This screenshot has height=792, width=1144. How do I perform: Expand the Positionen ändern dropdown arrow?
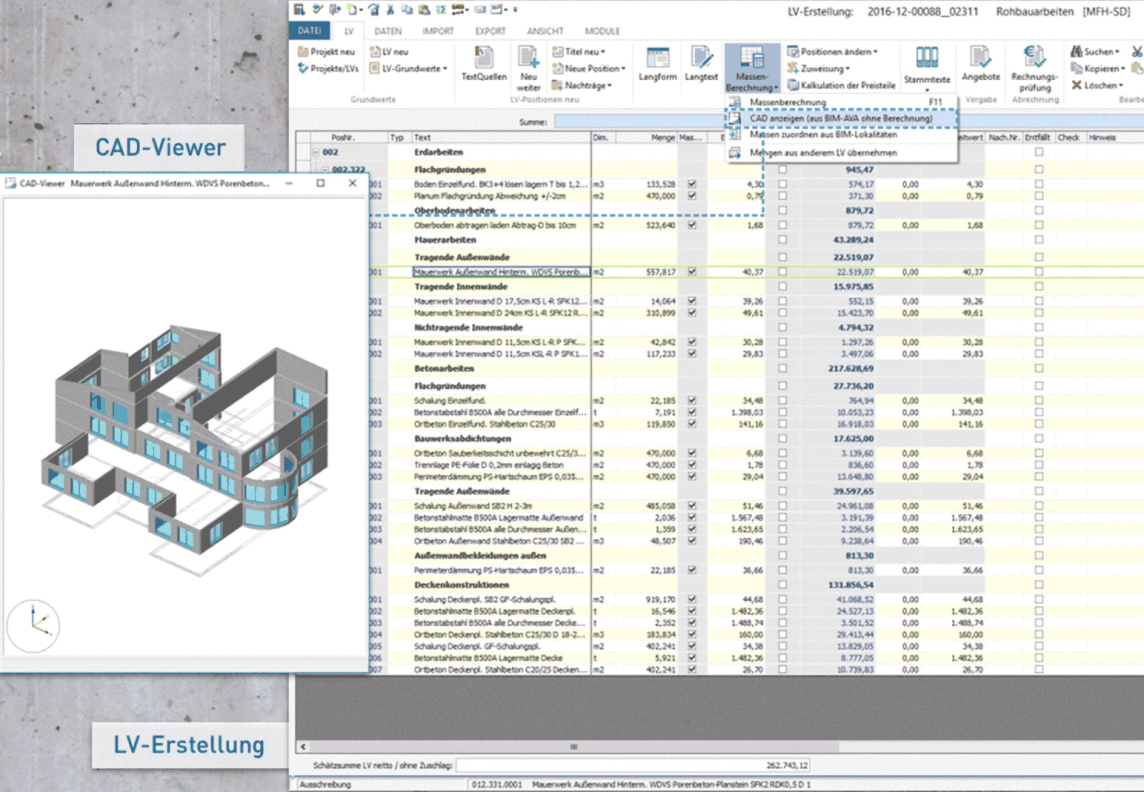(x=876, y=52)
